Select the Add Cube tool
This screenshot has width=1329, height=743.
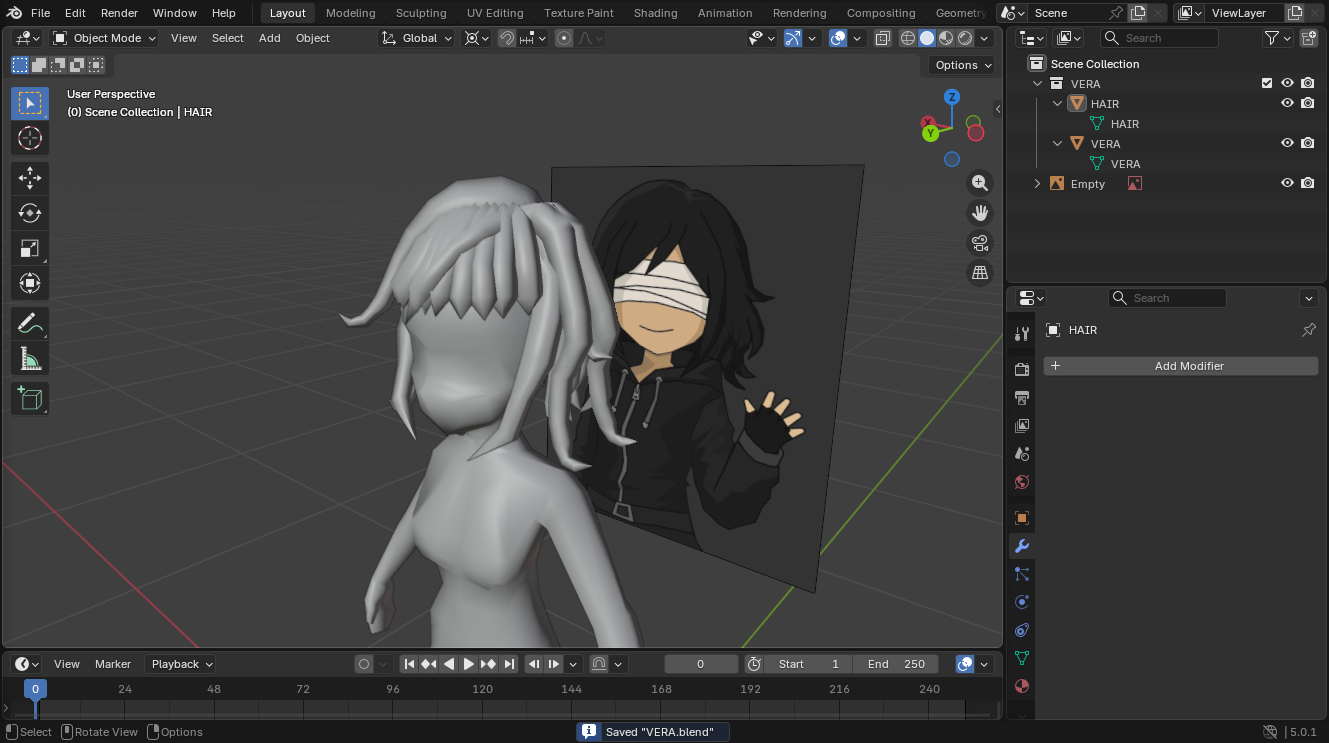(x=30, y=399)
